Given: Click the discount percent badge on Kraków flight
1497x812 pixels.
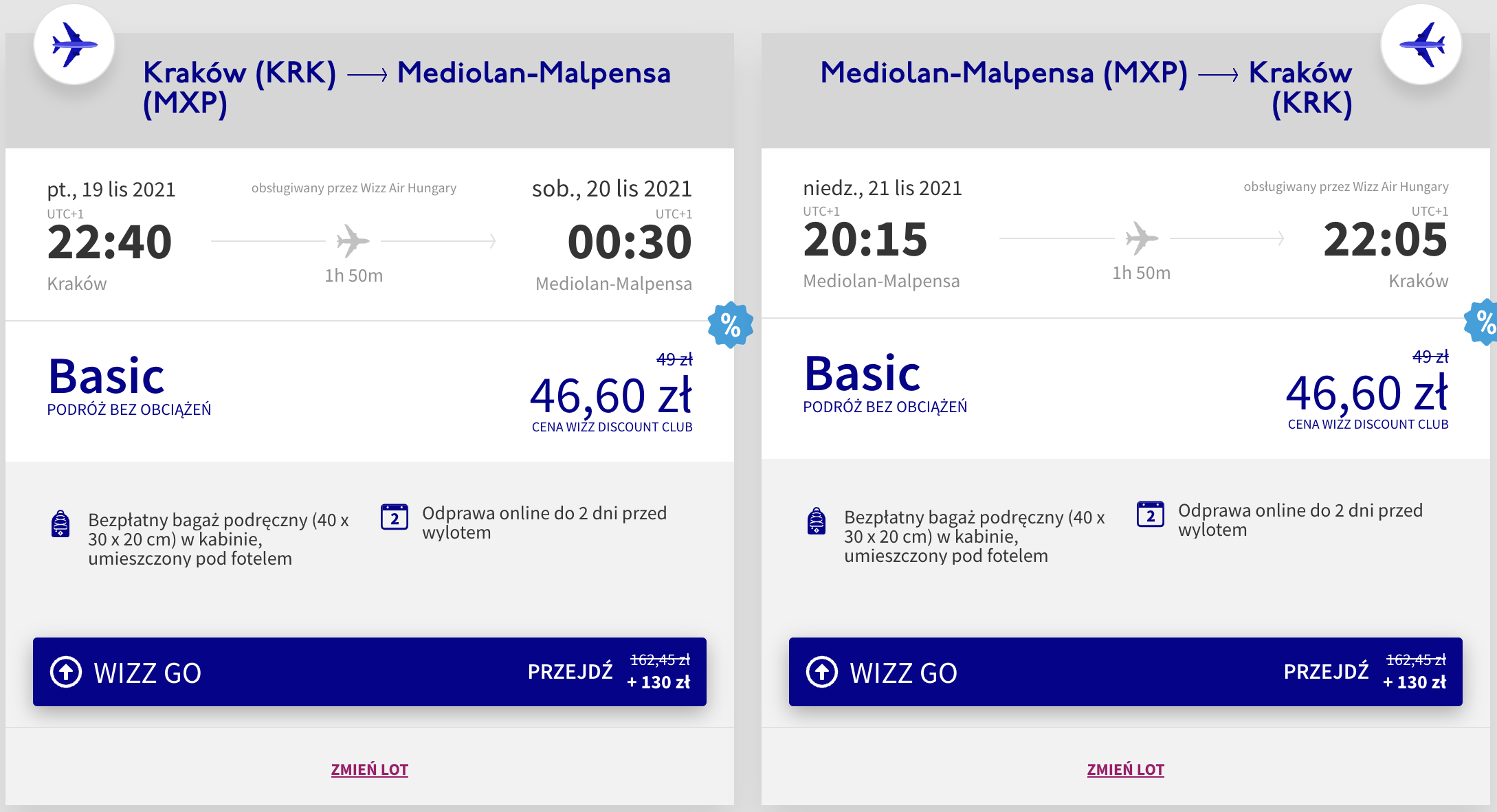Looking at the screenshot, I should 730,324.
